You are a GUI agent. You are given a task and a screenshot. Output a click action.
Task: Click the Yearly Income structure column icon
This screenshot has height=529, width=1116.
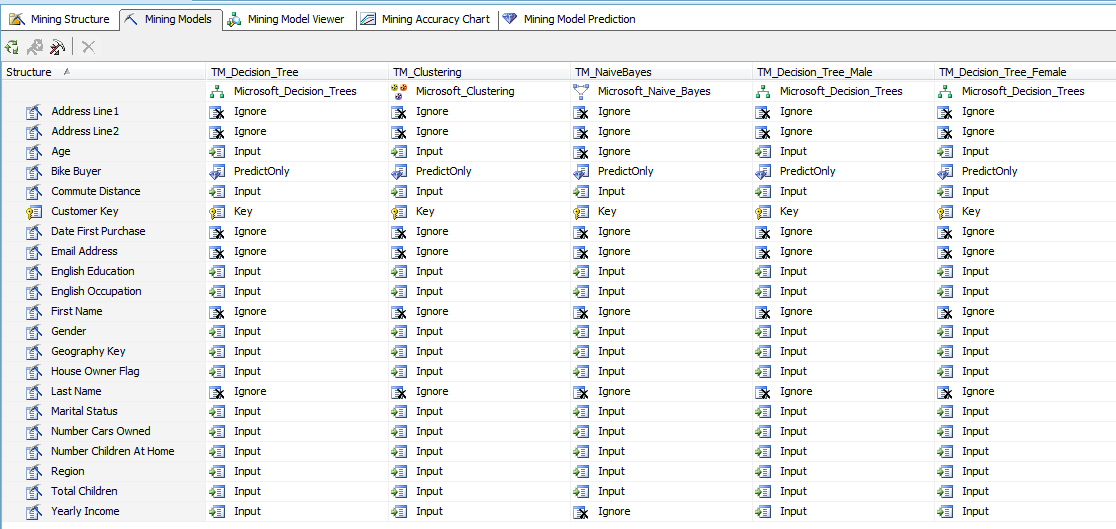pyautogui.click(x=35, y=512)
